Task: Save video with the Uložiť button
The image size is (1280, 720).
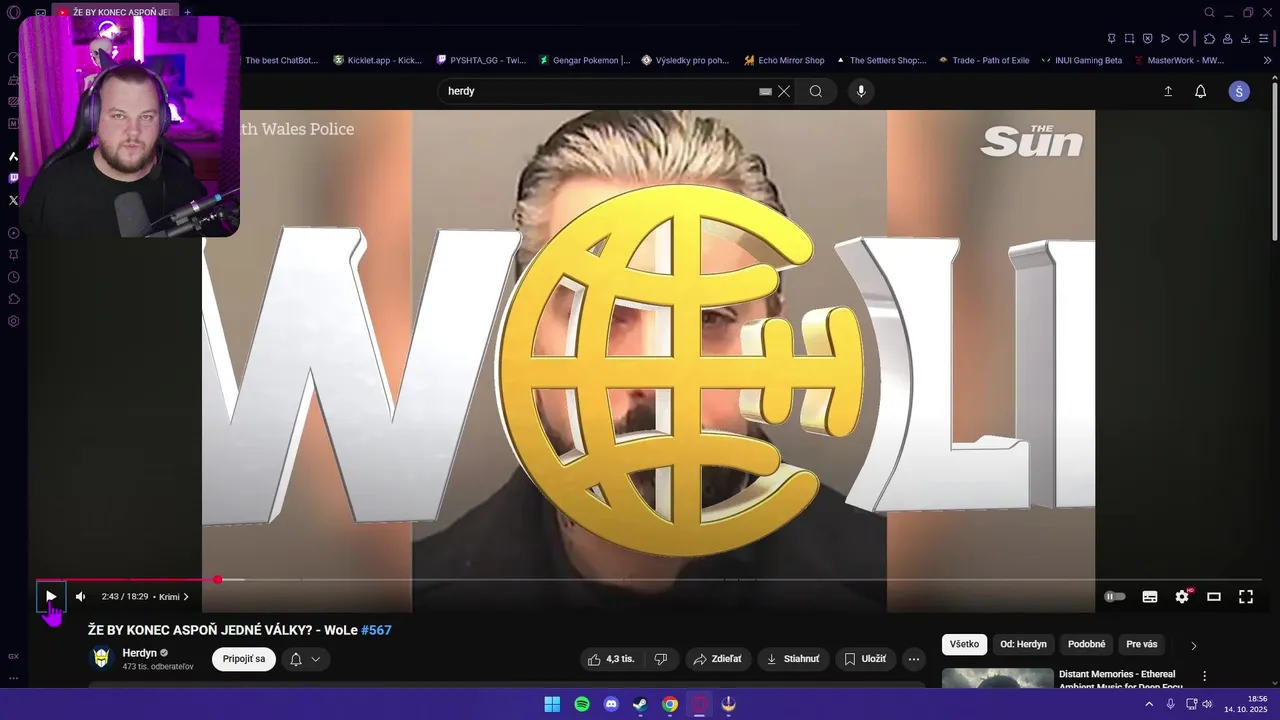Action: click(865, 659)
